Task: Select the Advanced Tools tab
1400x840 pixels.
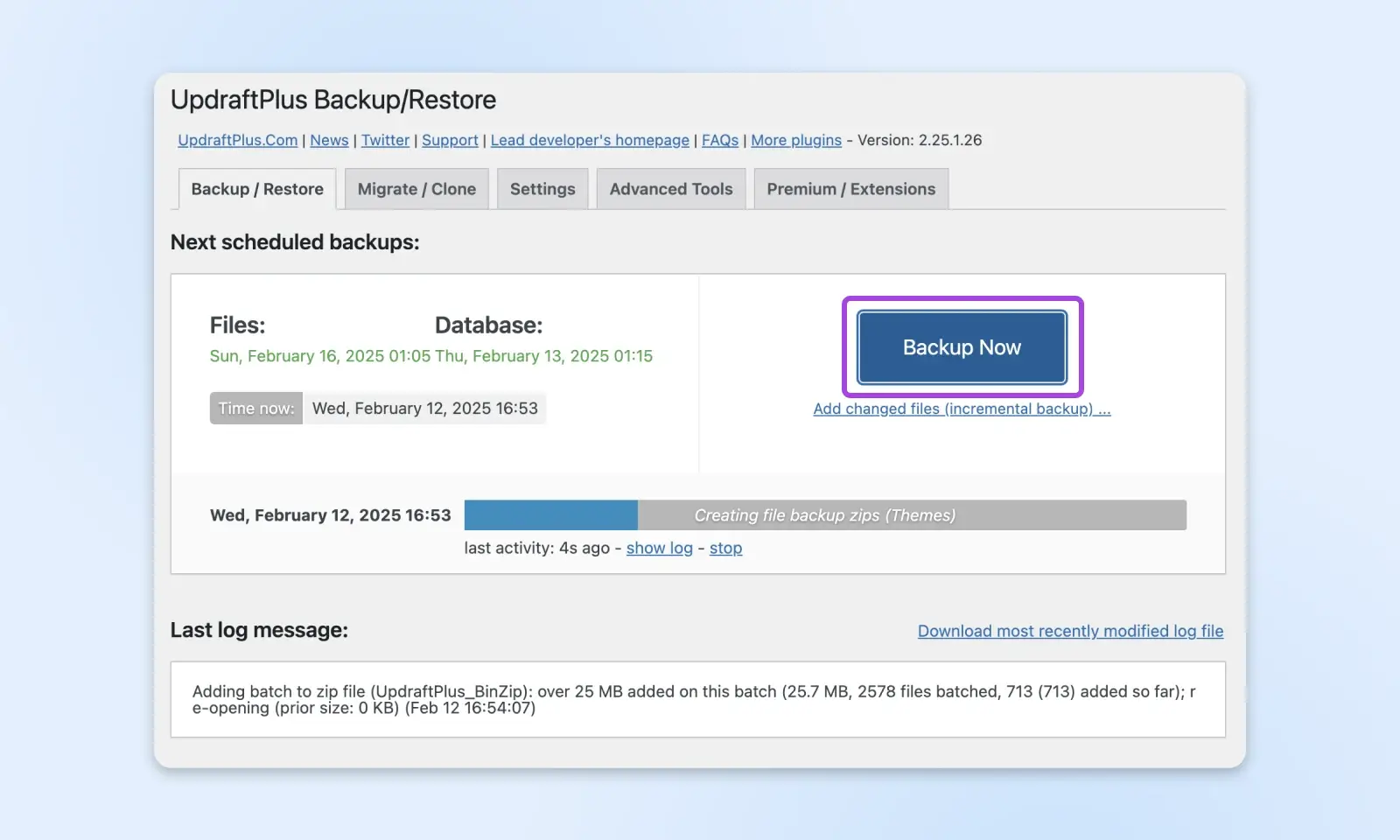Action: (x=670, y=189)
